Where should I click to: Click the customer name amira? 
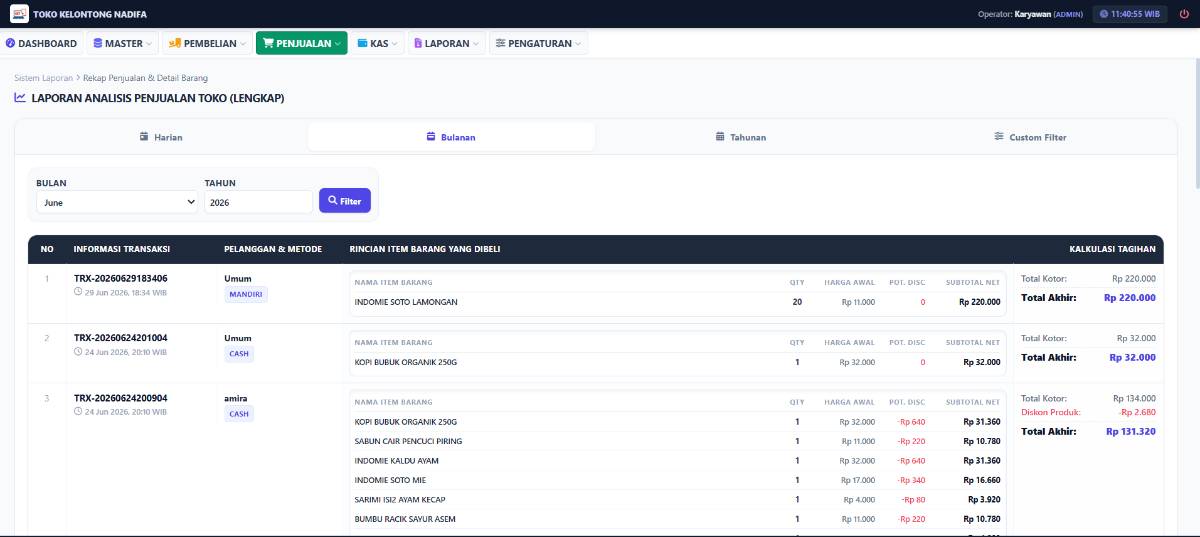pyautogui.click(x=235, y=398)
